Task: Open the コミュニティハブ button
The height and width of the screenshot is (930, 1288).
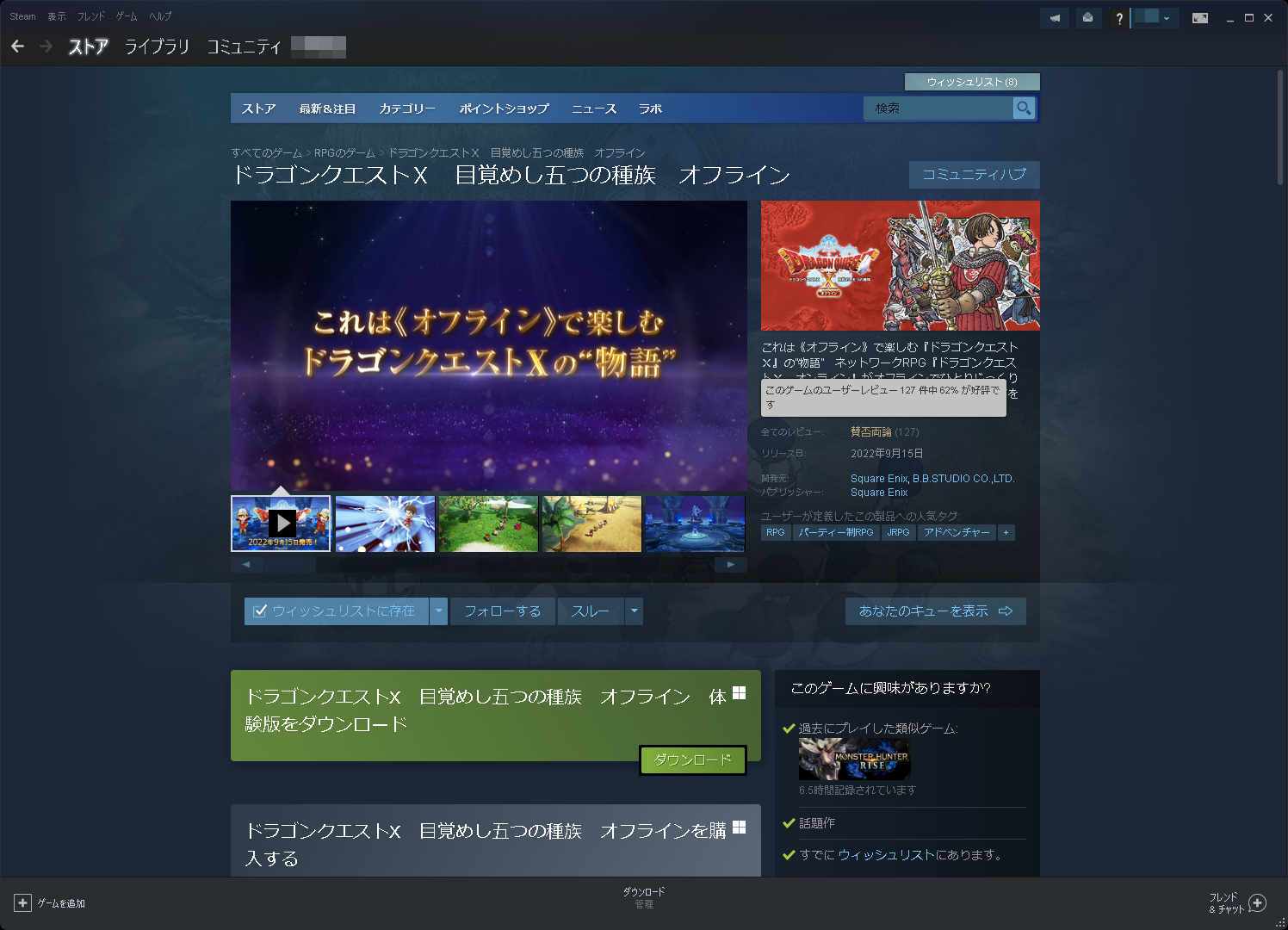Action: point(974,175)
